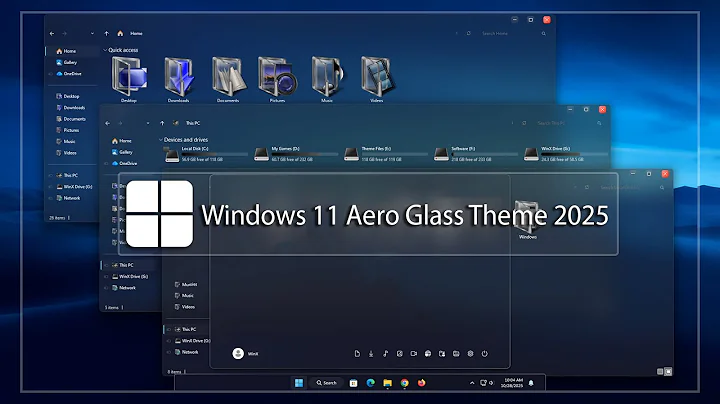Select Documents in Home window sidebar
Screen dimensions: 720x404
pyautogui.click(x=71, y=119)
